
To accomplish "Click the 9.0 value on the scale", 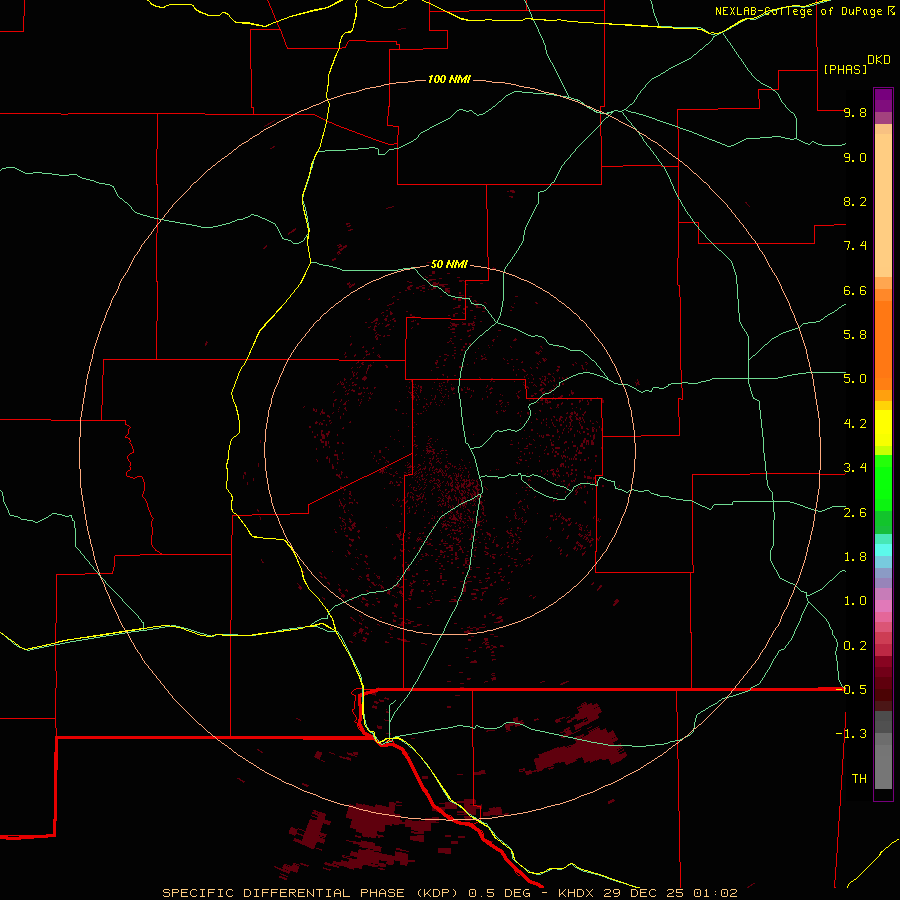I will pyautogui.click(x=855, y=157).
